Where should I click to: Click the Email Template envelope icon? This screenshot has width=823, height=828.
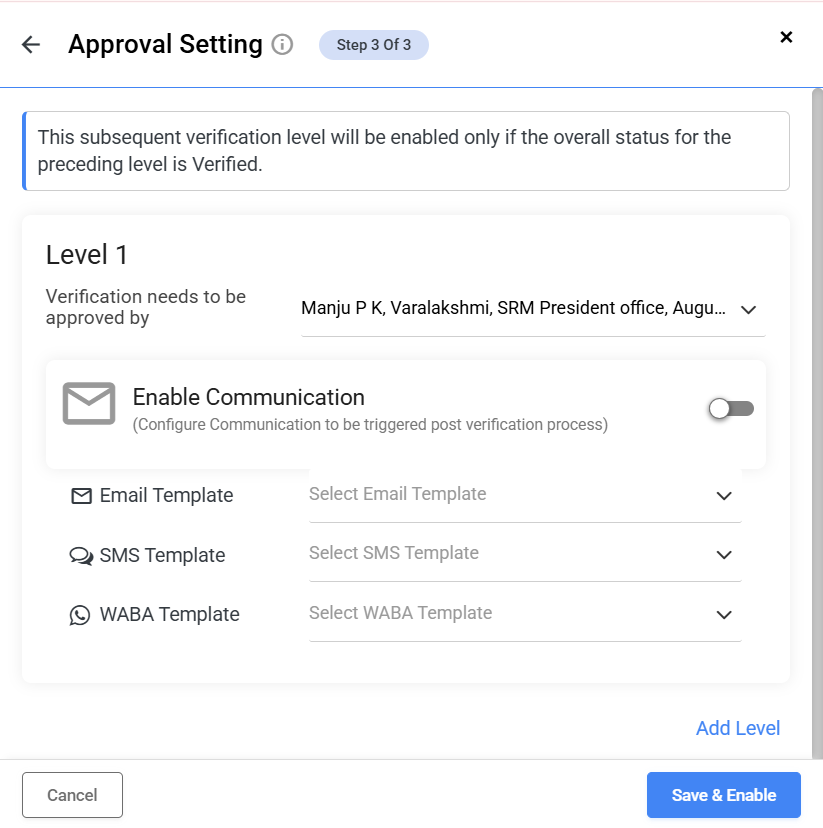point(81,496)
